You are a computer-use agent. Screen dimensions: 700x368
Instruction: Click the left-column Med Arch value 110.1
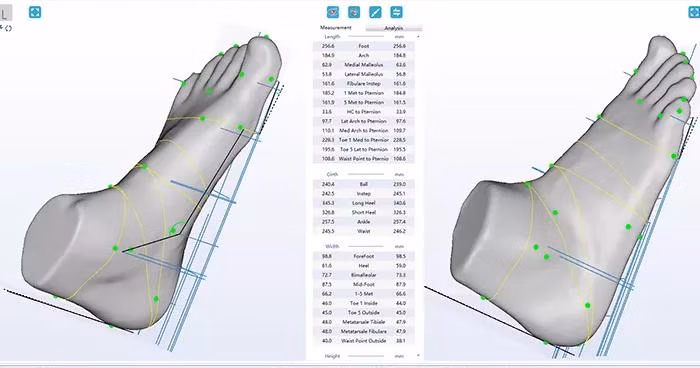(328, 130)
